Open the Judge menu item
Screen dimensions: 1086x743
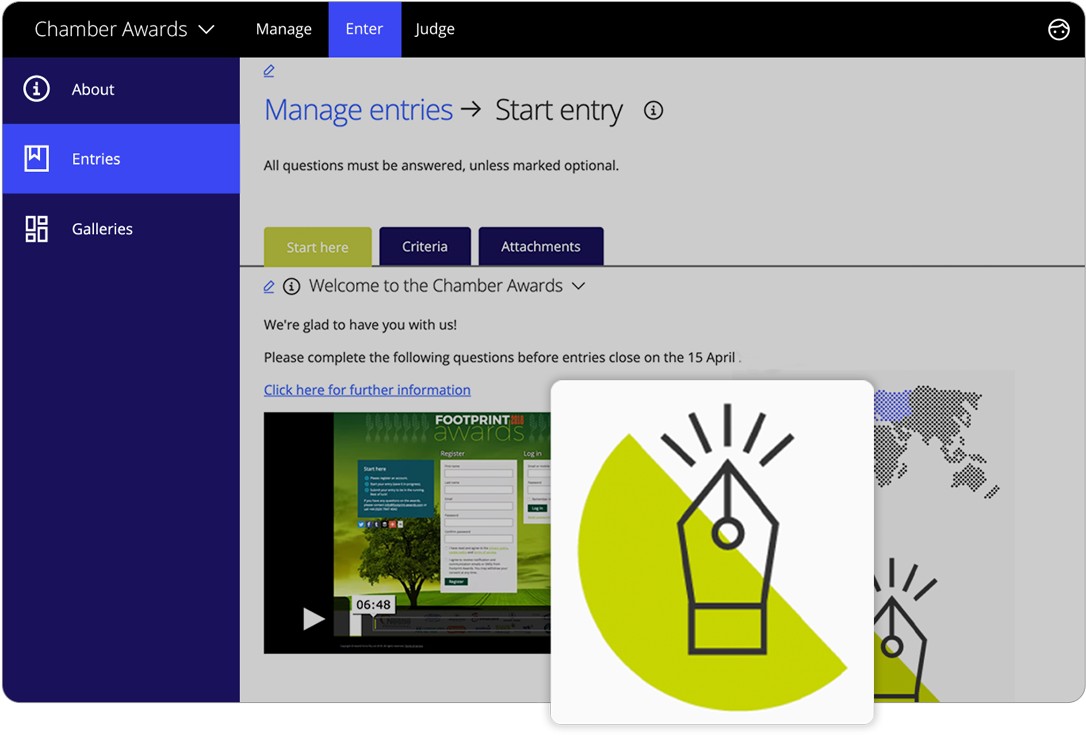tap(434, 29)
